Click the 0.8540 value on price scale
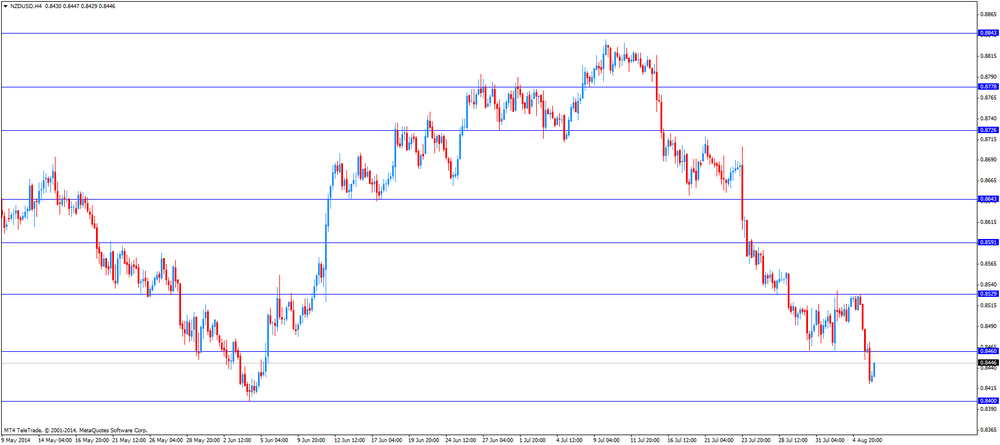This screenshot has width=1000, height=445. click(989, 284)
